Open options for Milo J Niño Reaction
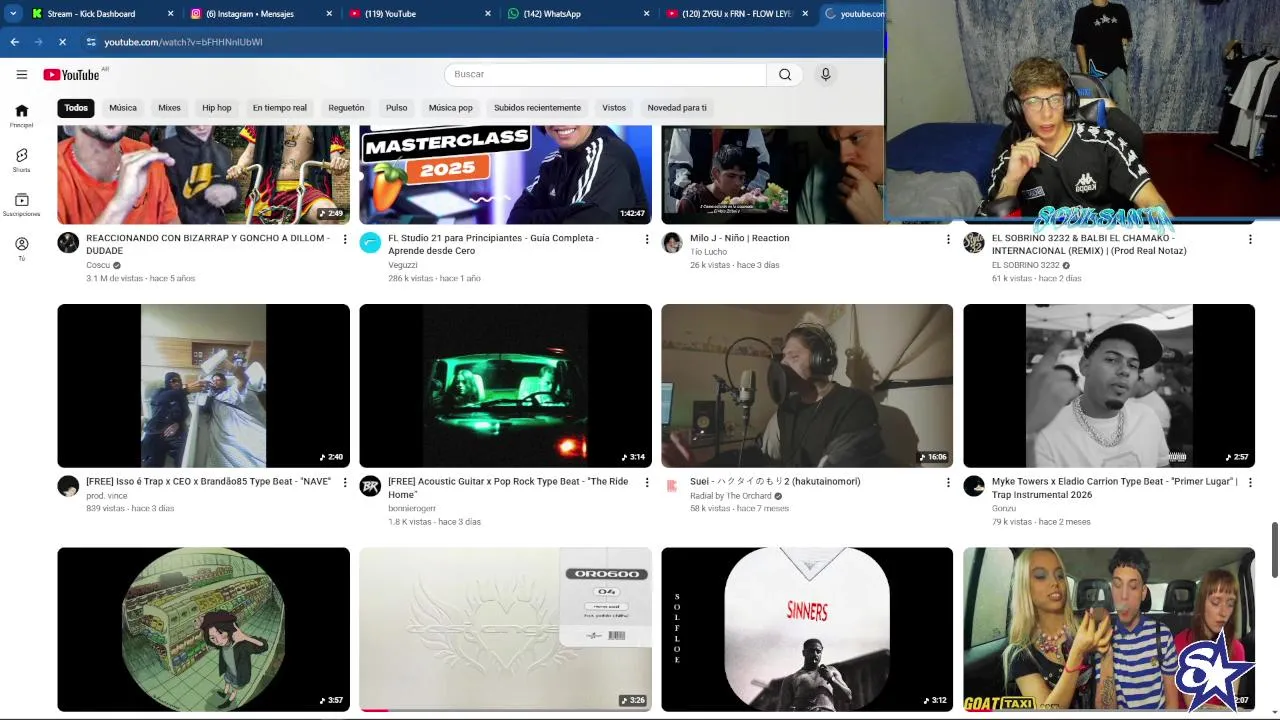1280x720 pixels. tap(948, 239)
